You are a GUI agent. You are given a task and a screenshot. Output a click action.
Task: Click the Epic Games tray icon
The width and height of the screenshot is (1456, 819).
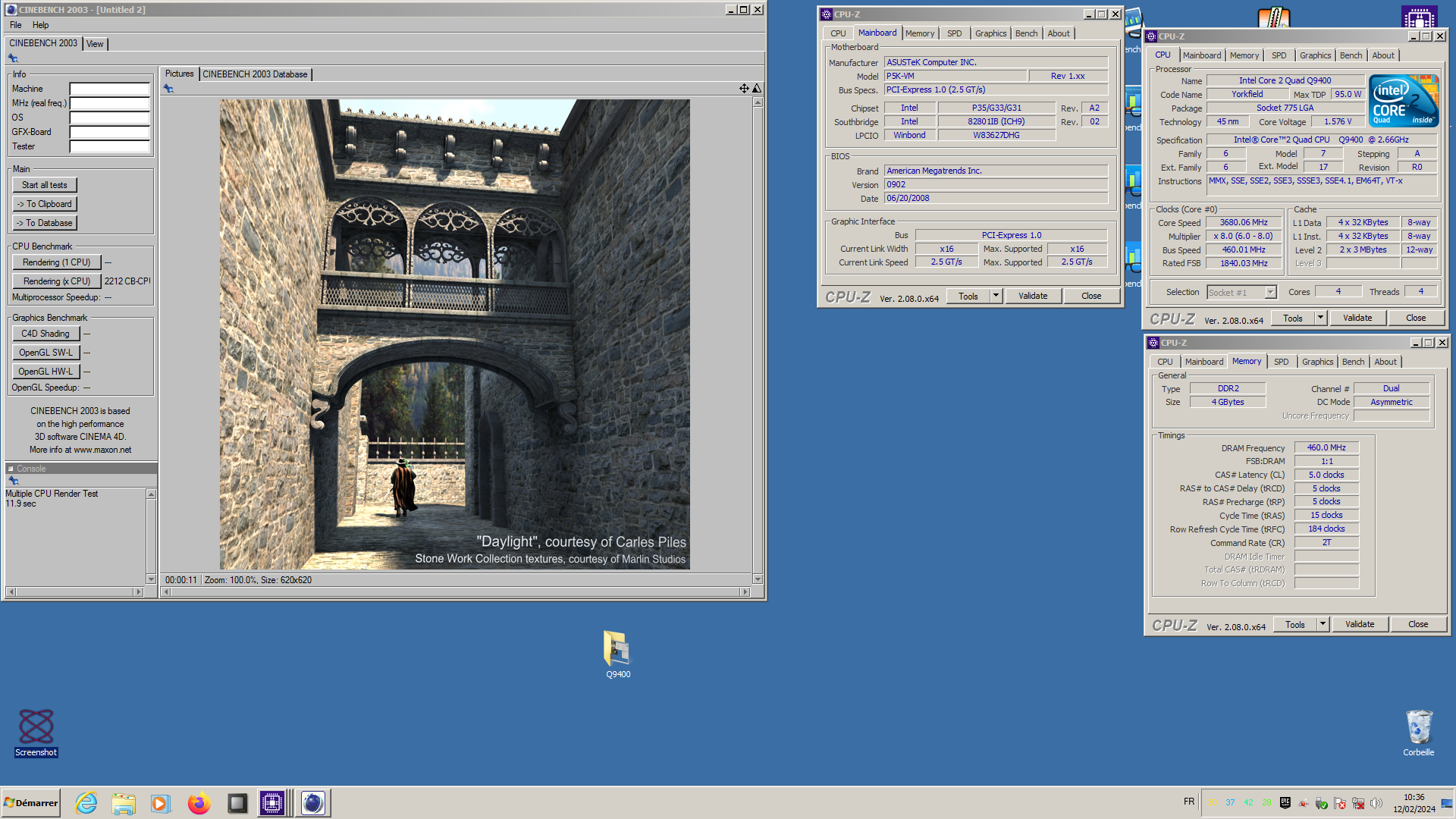pyautogui.click(x=1285, y=802)
